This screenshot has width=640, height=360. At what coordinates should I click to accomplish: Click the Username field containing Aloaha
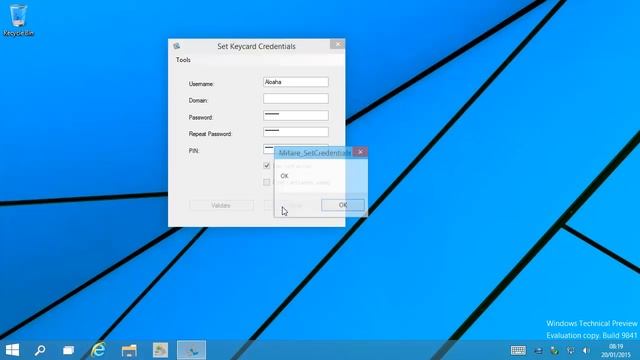click(296, 82)
